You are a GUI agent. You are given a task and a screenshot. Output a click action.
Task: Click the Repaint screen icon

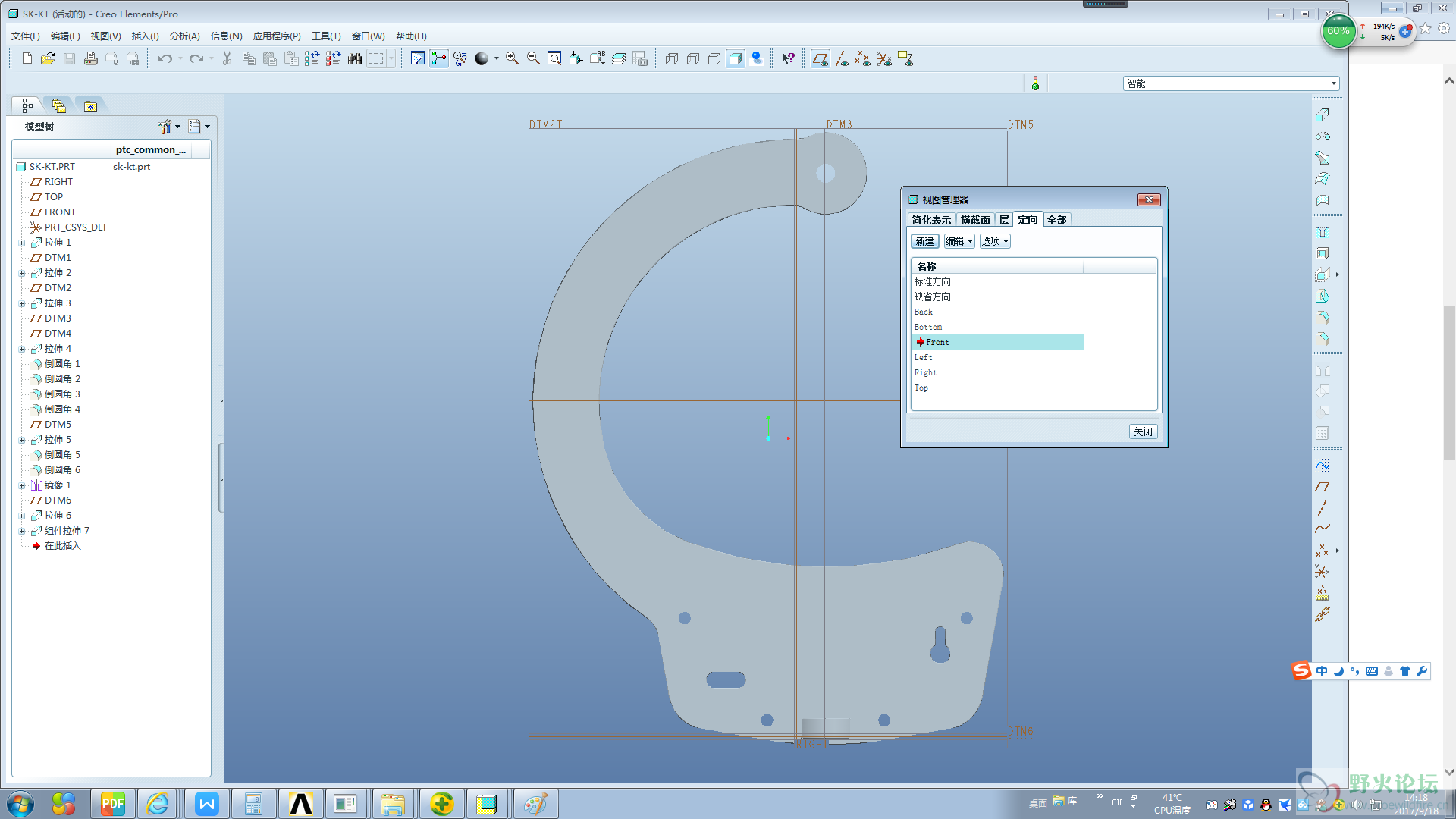[x=418, y=58]
